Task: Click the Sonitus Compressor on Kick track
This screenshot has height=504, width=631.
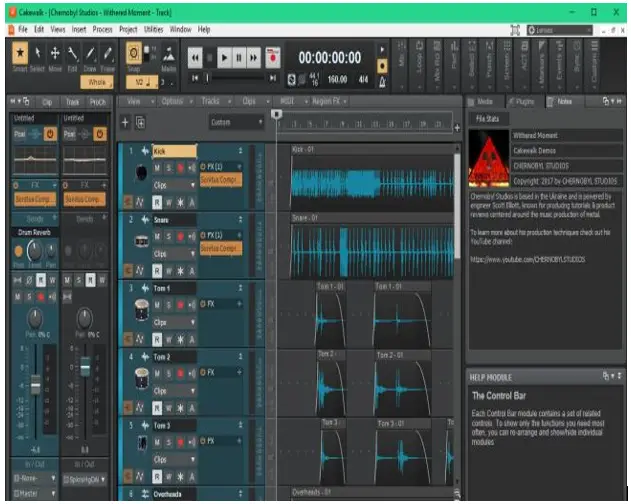Action: [221, 180]
